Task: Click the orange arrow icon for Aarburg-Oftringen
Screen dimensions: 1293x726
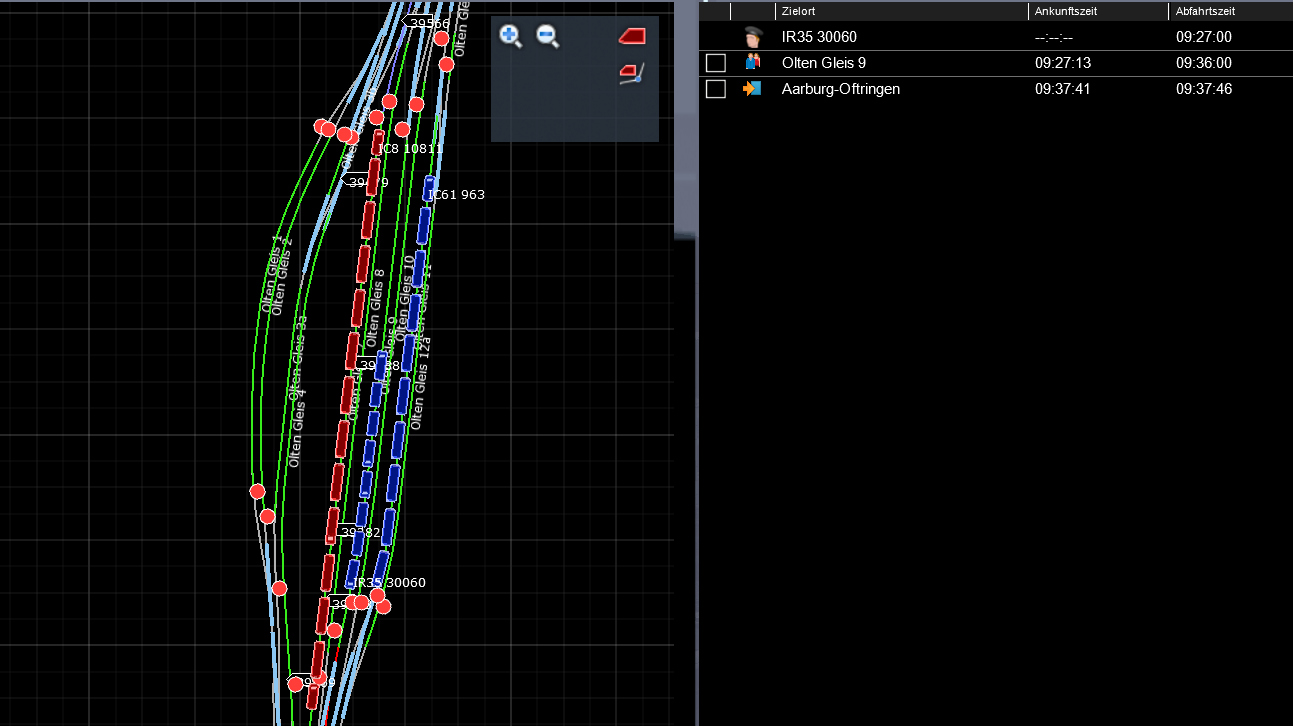Action: tap(752, 89)
